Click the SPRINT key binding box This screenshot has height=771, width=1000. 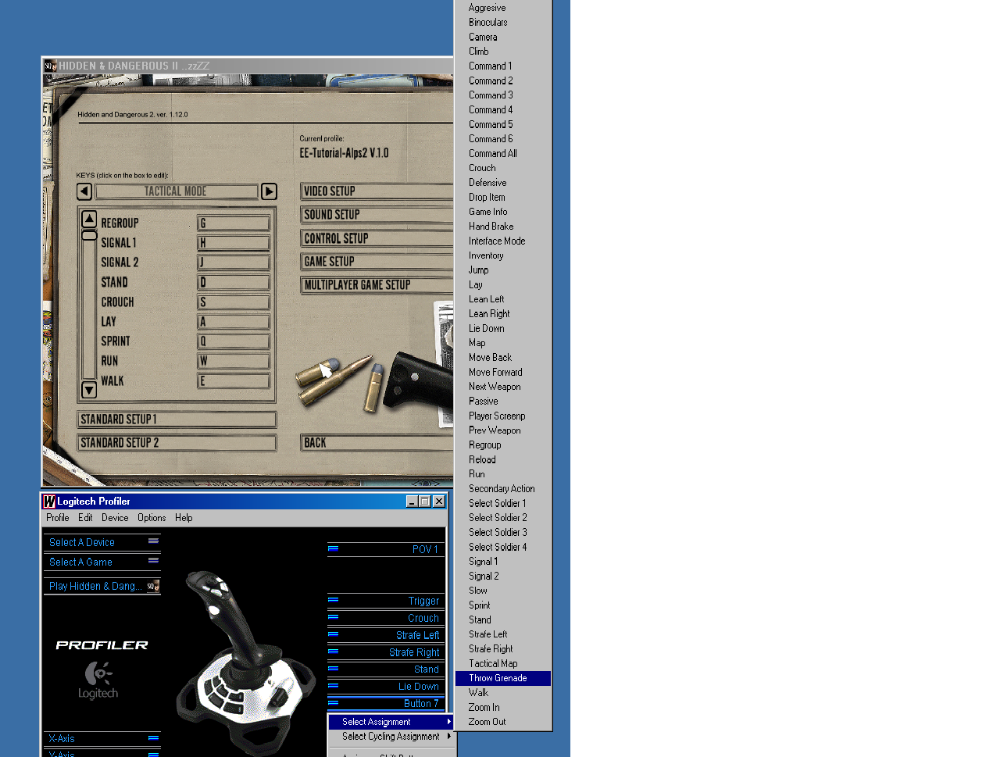point(233,341)
